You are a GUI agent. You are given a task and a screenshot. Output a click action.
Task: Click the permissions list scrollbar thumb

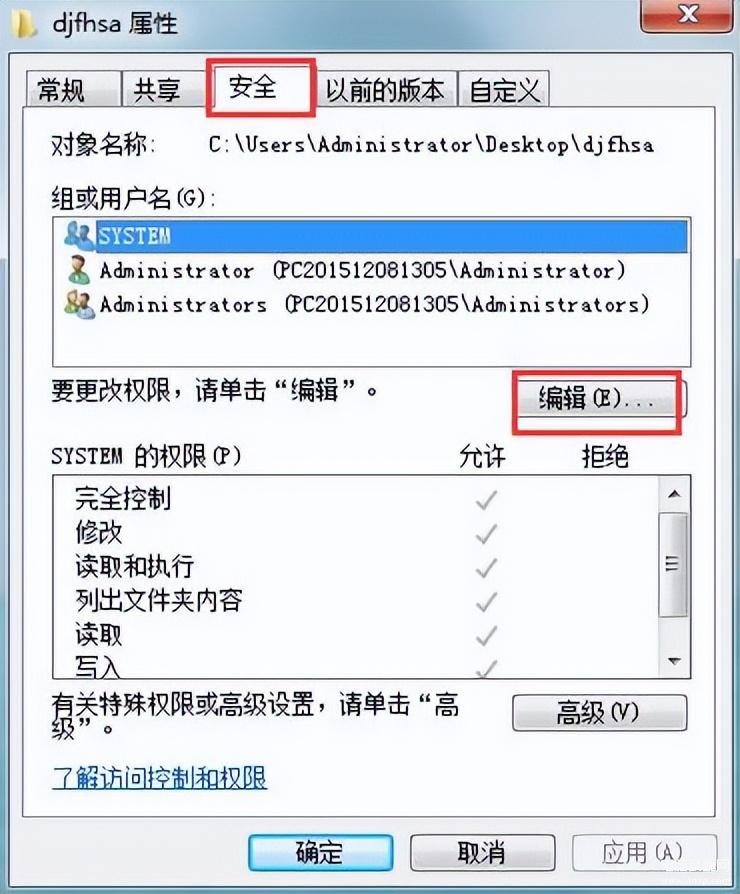[x=673, y=564]
